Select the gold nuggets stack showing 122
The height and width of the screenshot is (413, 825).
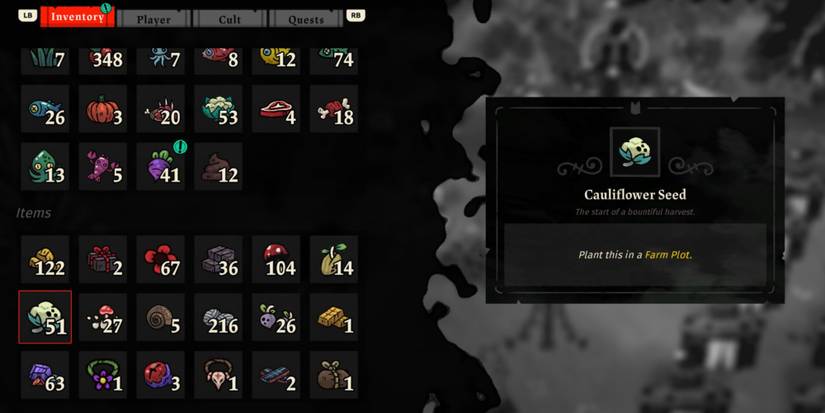click(45, 259)
